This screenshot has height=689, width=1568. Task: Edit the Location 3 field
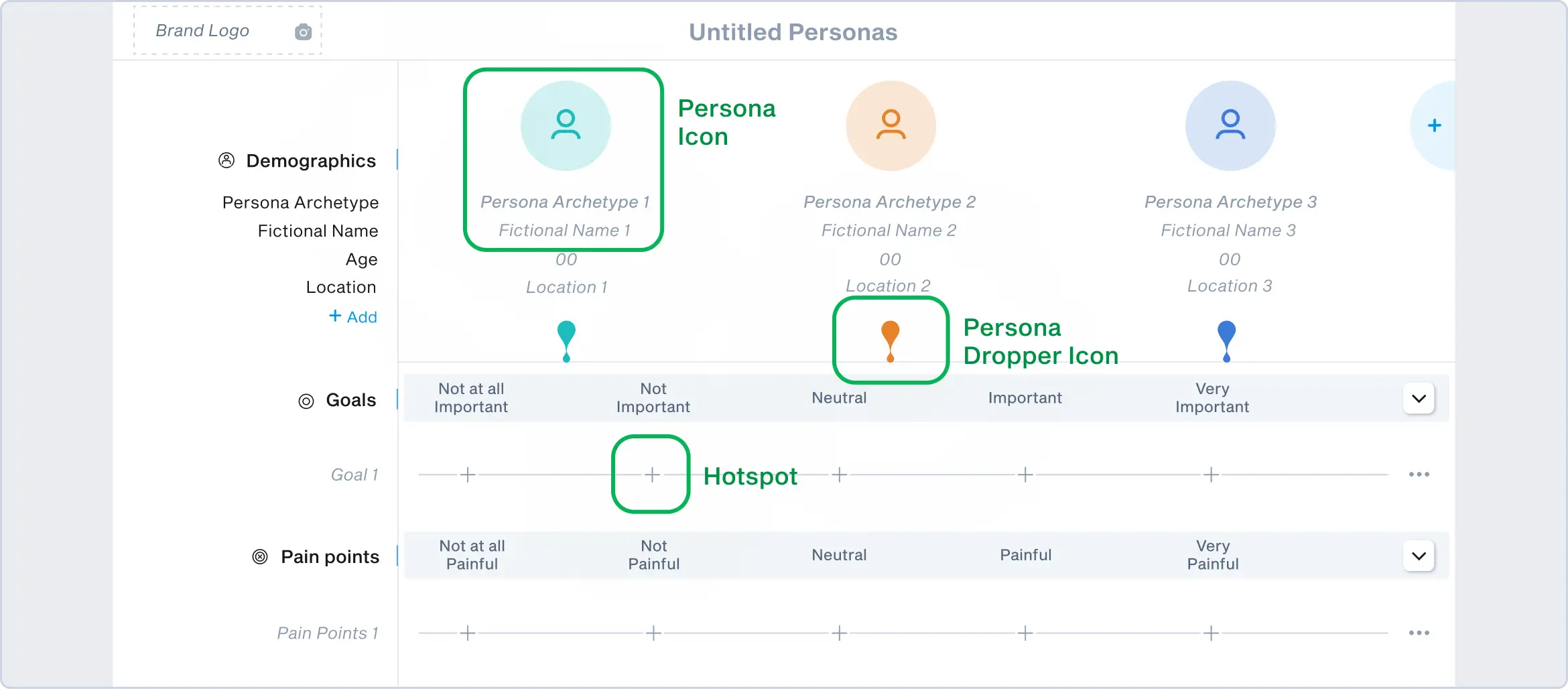[x=1230, y=286]
